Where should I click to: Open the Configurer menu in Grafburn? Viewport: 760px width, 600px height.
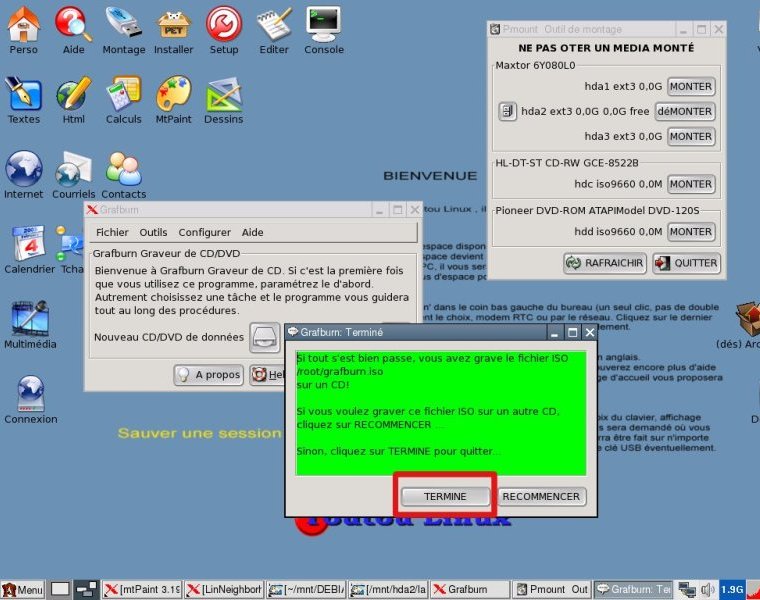pyautogui.click(x=204, y=232)
